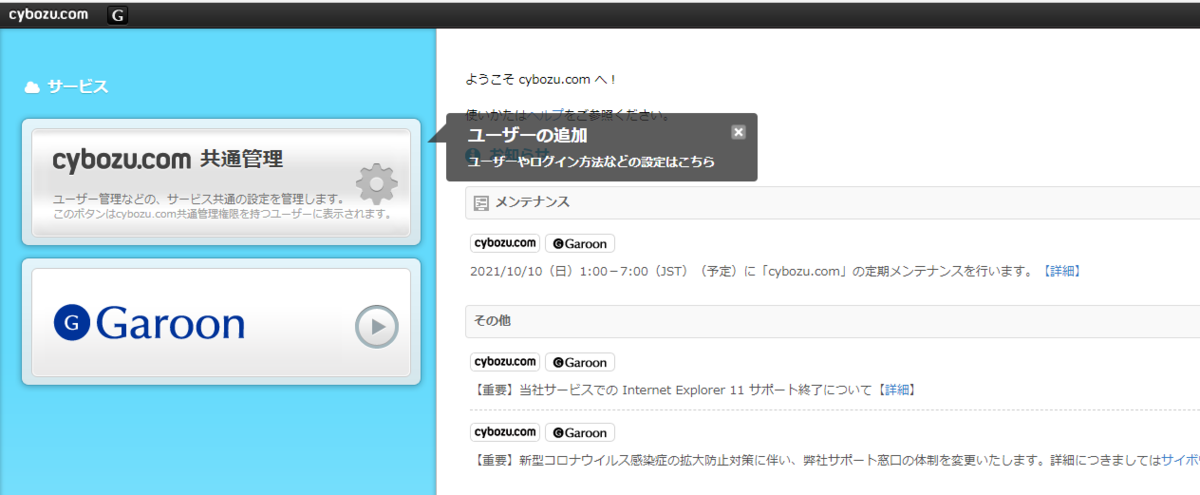Image resolution: width=1200 pixels, height=495 pixels.
Task: Click the cloud icon beside サービス
Action: [32, 87]
